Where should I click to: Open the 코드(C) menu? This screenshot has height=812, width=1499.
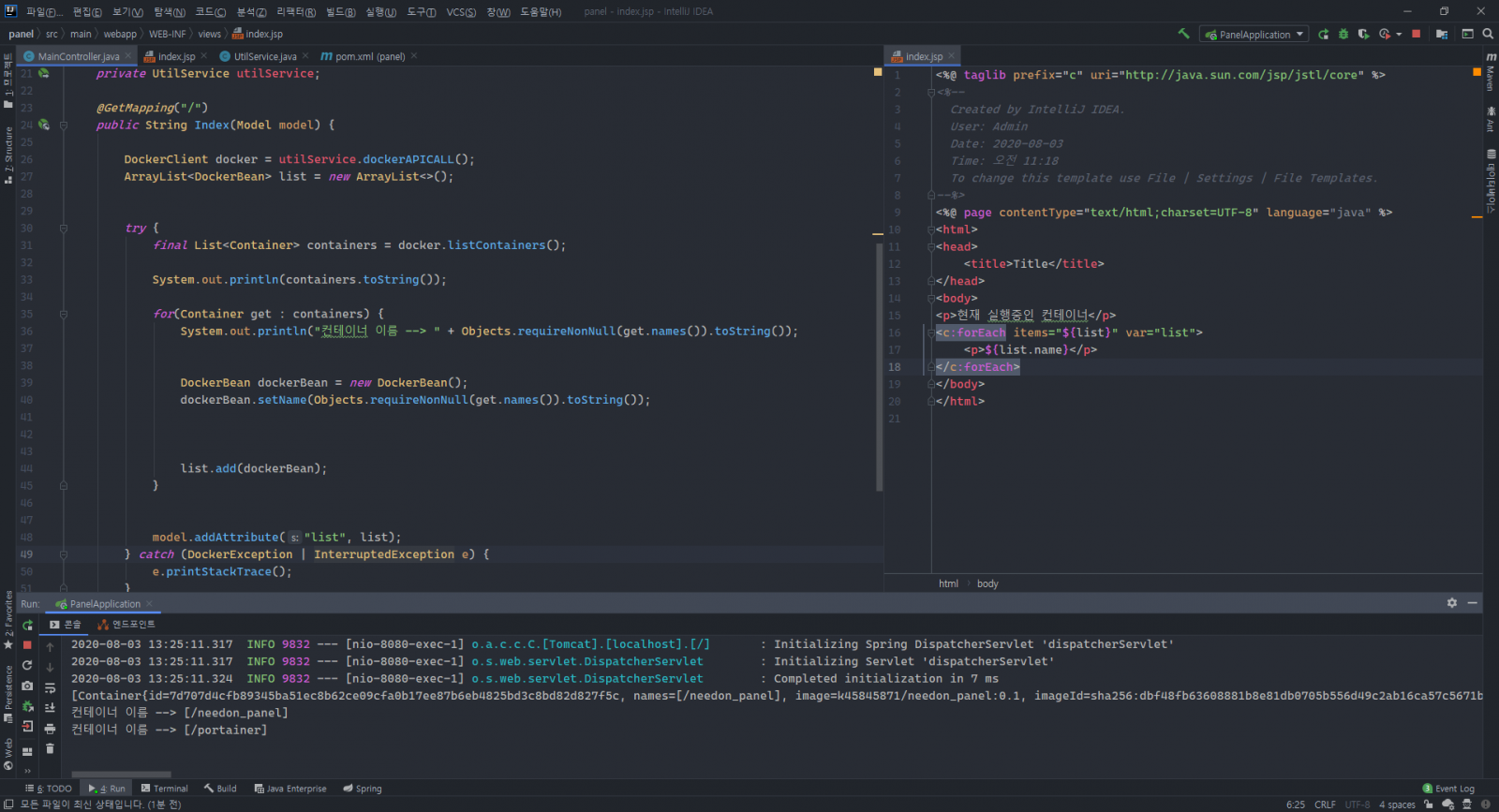coord(210,11)
